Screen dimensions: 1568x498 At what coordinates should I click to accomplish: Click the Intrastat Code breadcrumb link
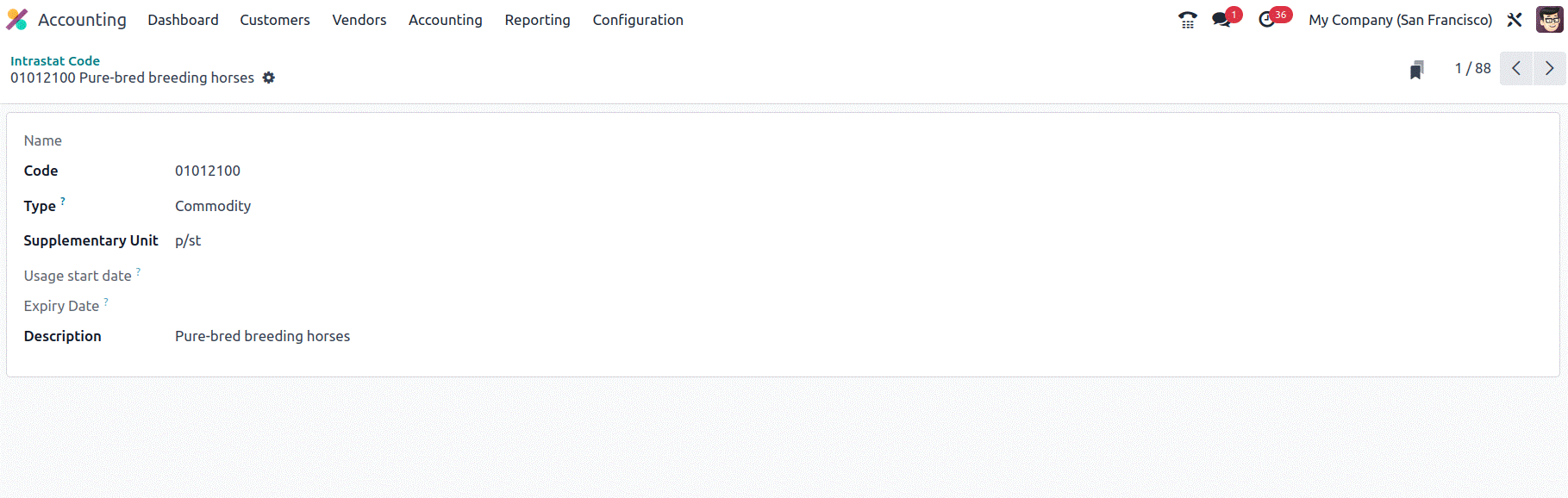[x=55, y=60]
